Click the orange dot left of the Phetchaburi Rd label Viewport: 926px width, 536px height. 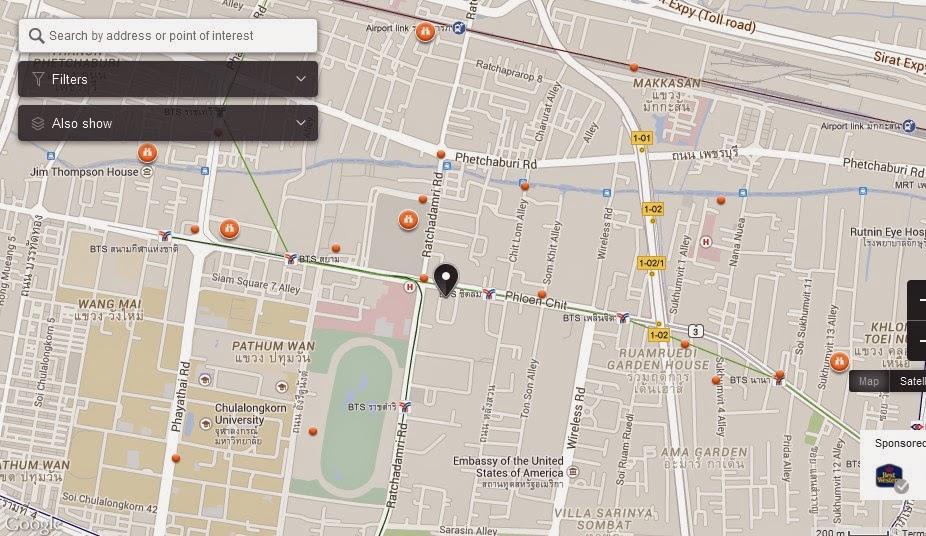441,154
